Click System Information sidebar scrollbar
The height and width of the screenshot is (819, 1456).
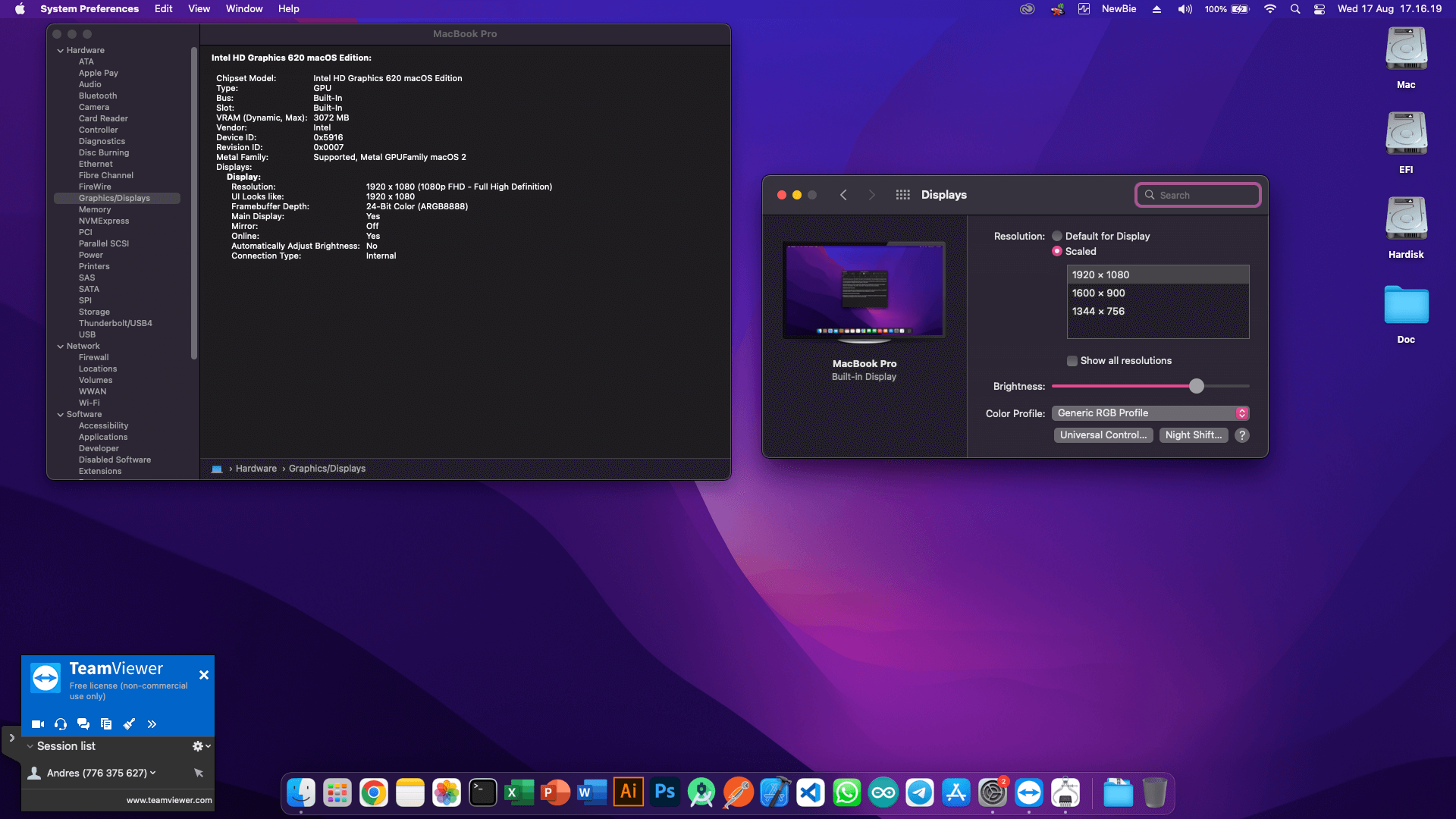click(x=194, y=203)
